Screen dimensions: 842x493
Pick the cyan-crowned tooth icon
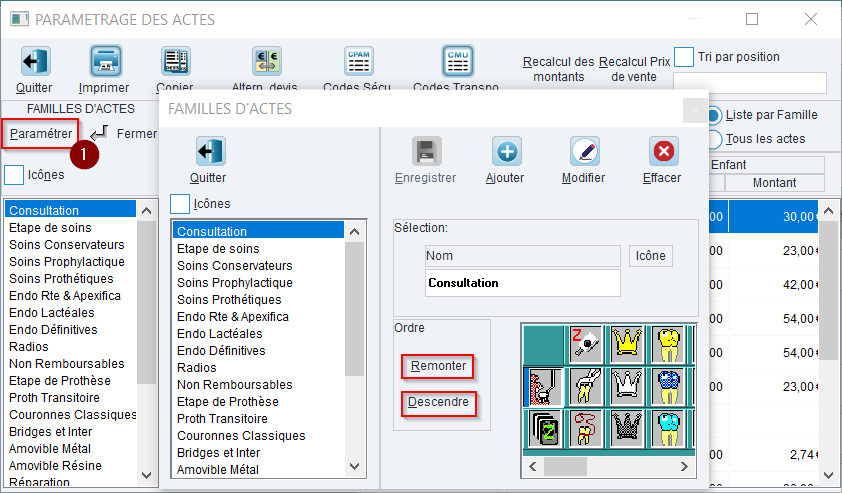669,429
